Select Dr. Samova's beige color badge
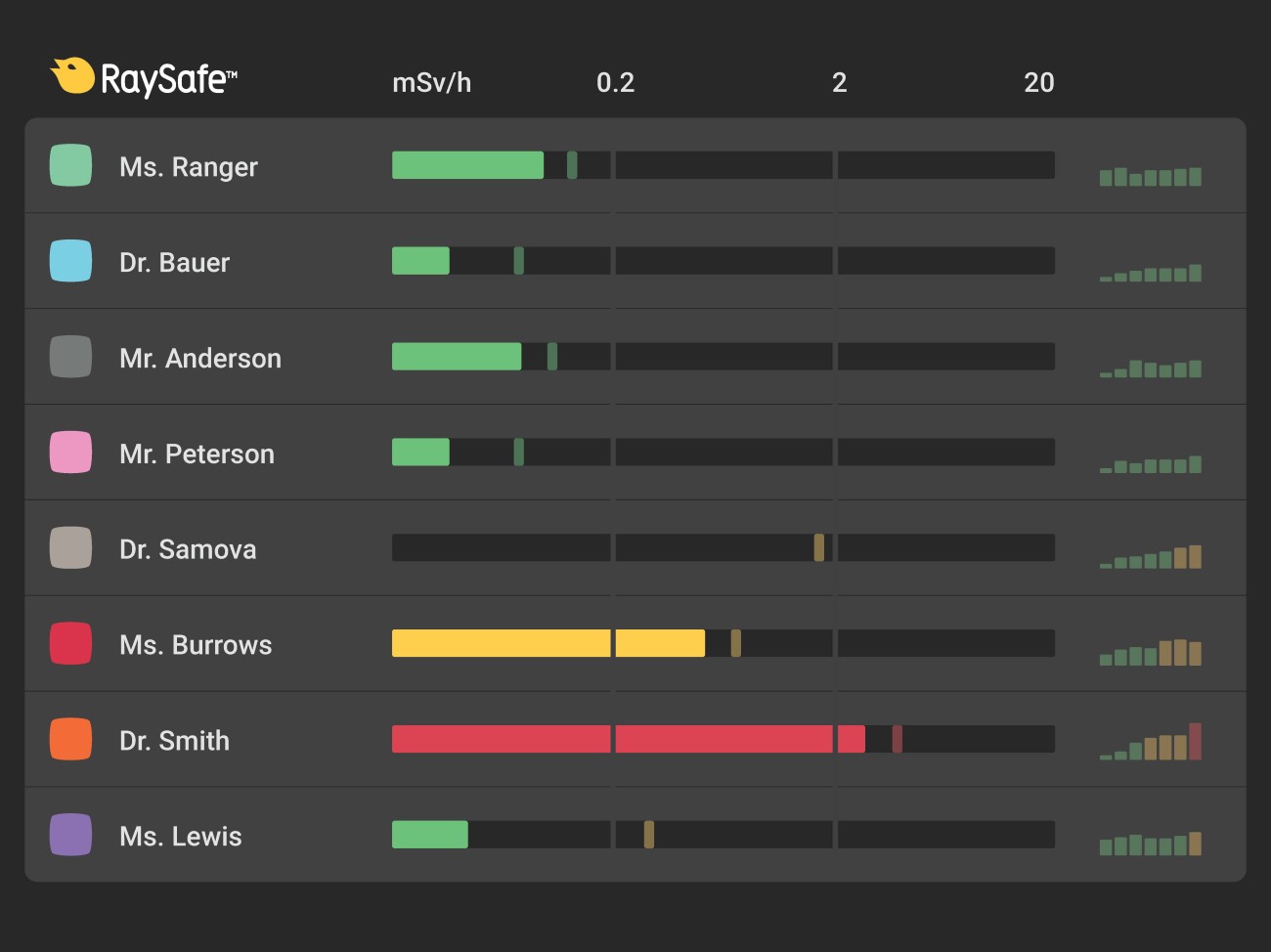Screen dimensions: 1271x952 70,547
